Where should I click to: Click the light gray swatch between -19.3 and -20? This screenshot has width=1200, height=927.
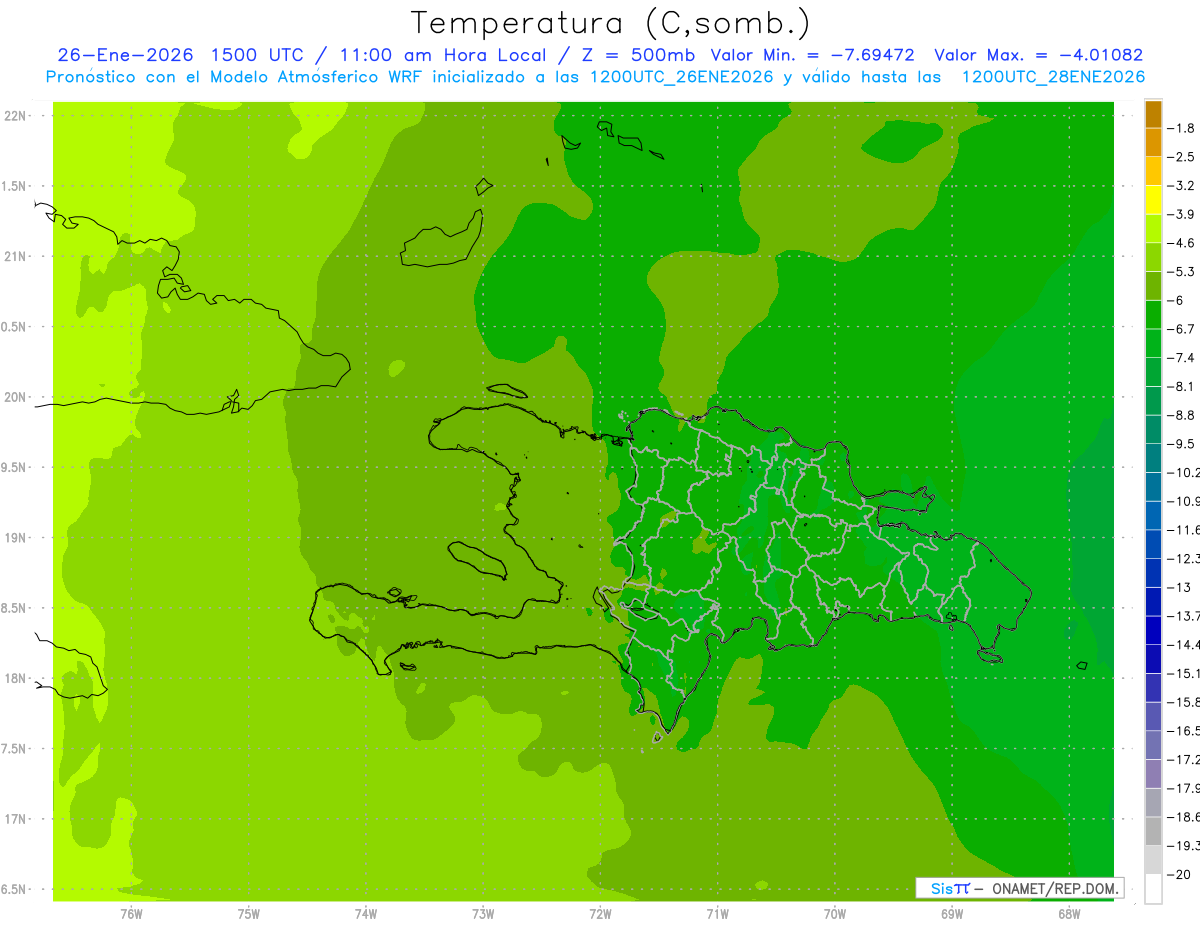pos(1153,859)
